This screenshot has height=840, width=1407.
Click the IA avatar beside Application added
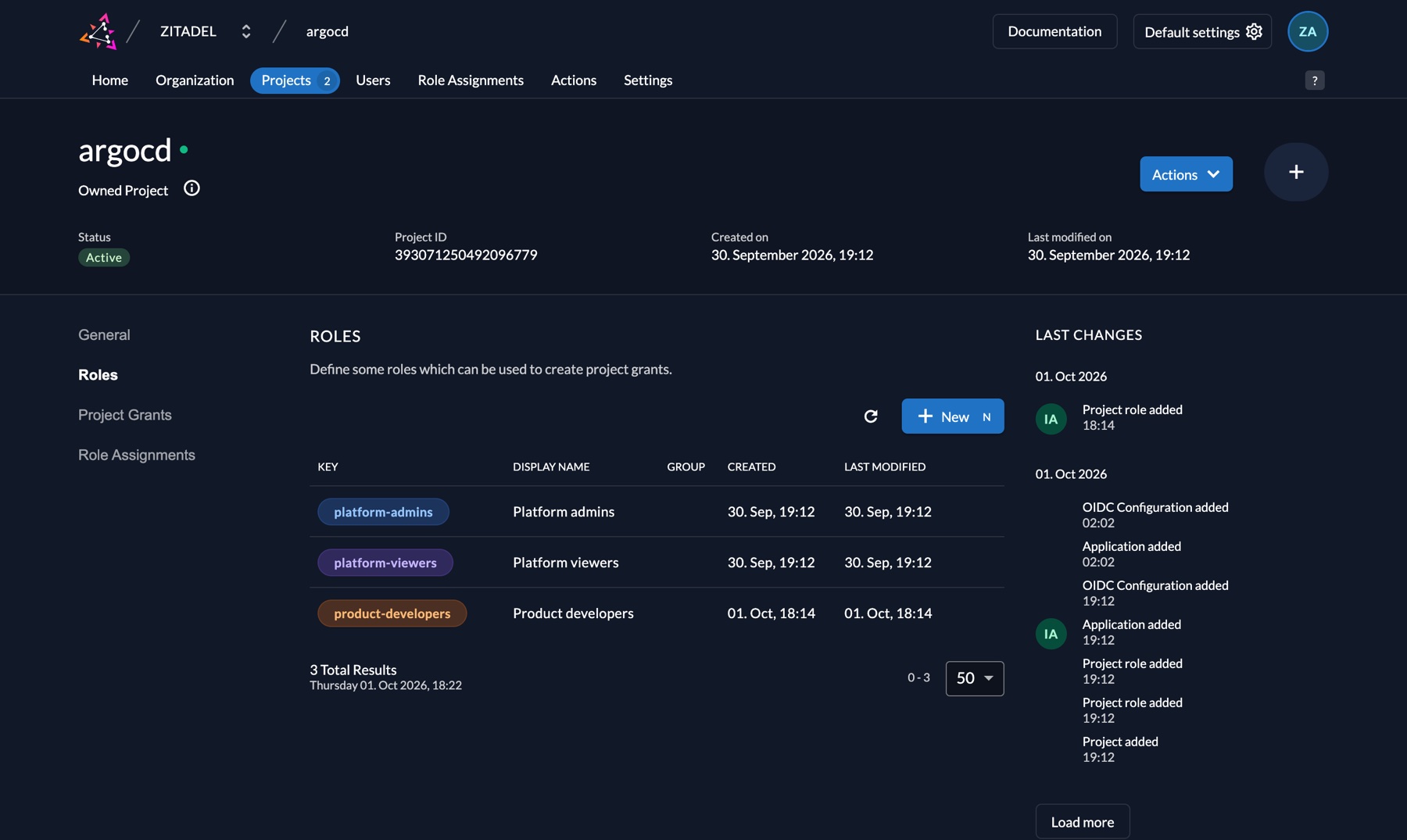[x=1051, y=634]
